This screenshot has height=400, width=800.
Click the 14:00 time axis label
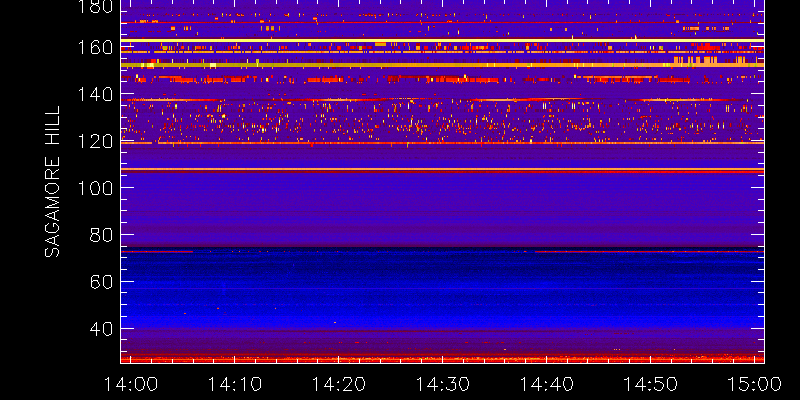(131, 384)
